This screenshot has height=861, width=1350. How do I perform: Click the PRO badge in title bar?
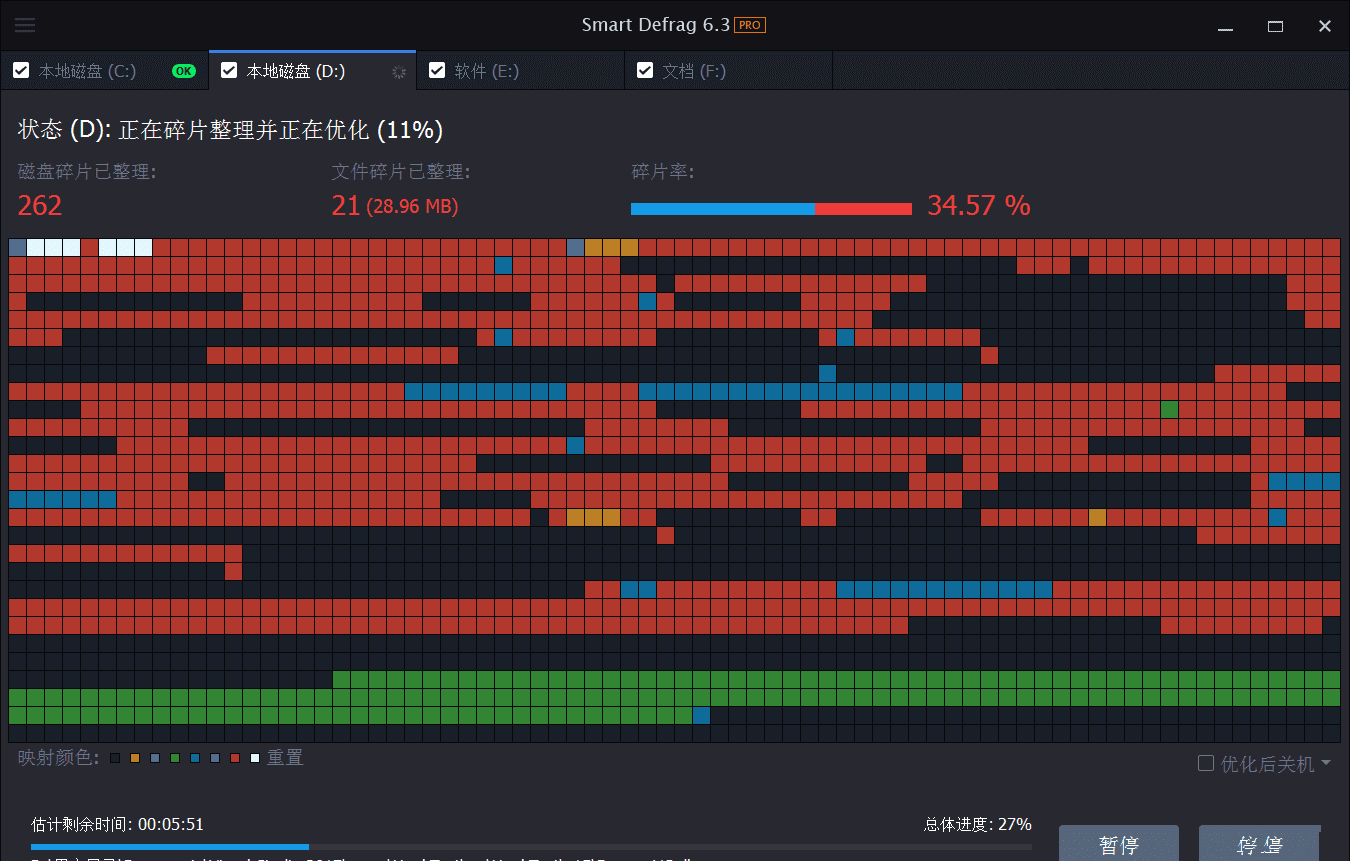pos(750,26)
